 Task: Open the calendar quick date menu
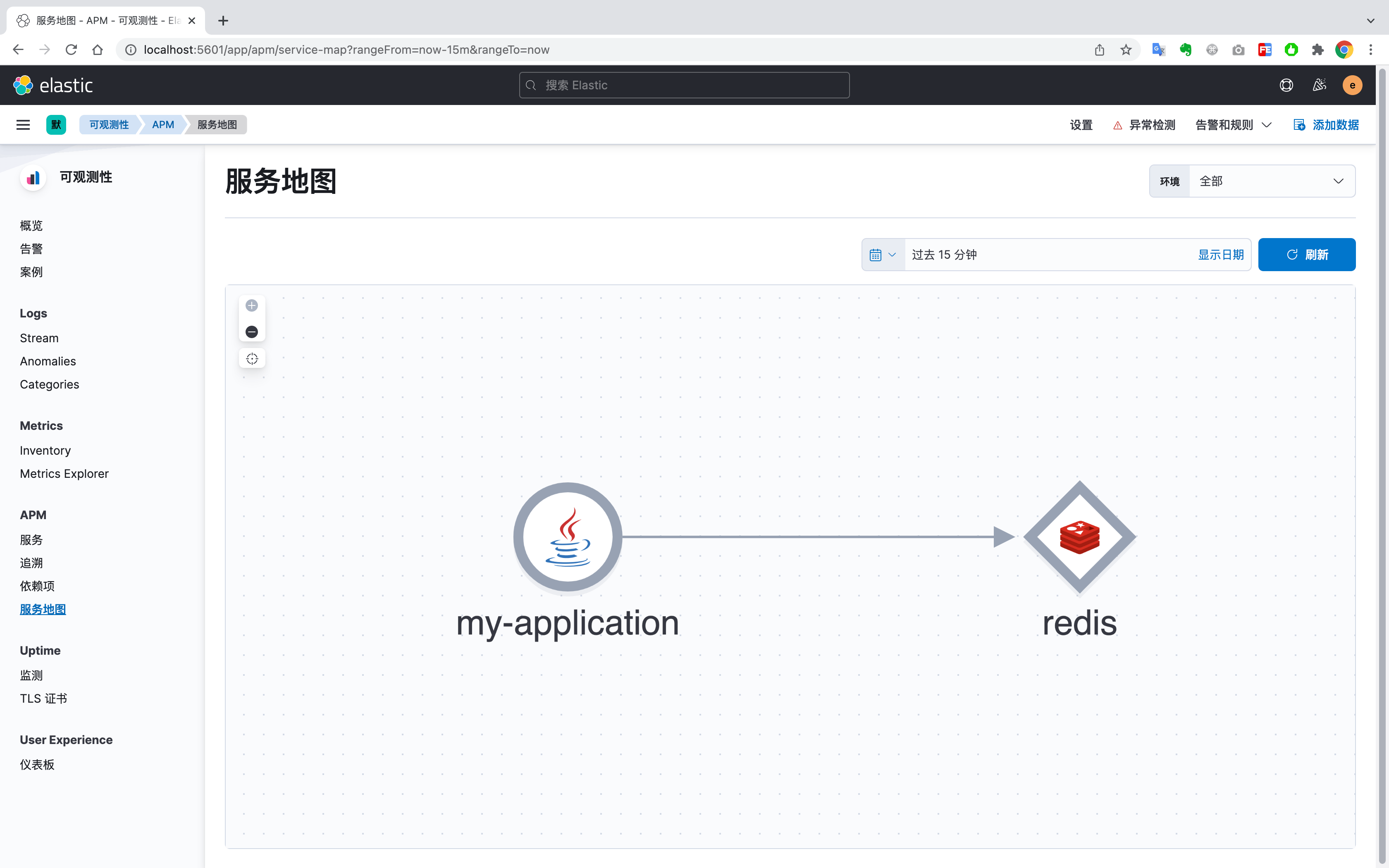pyautogui.click(x=883, y=254)
